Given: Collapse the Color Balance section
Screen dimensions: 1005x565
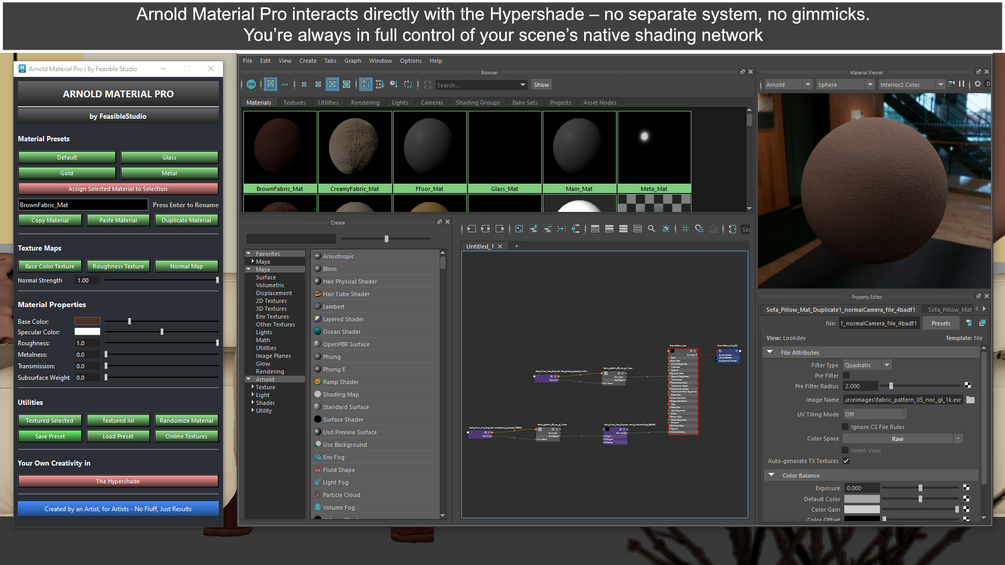Looking at the screenshot, I should pos(770,475).
